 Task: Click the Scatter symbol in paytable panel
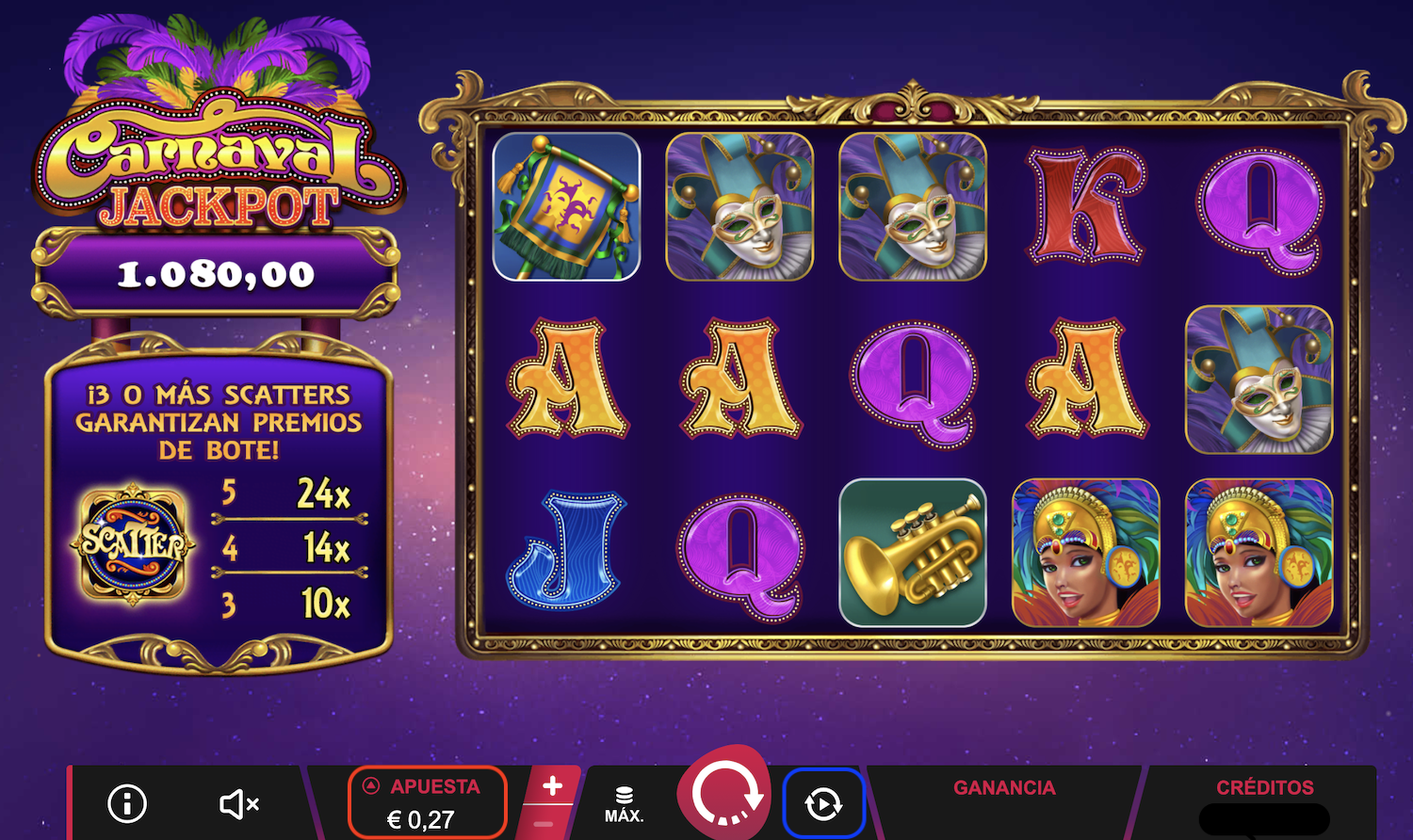(x=133, y=543)
